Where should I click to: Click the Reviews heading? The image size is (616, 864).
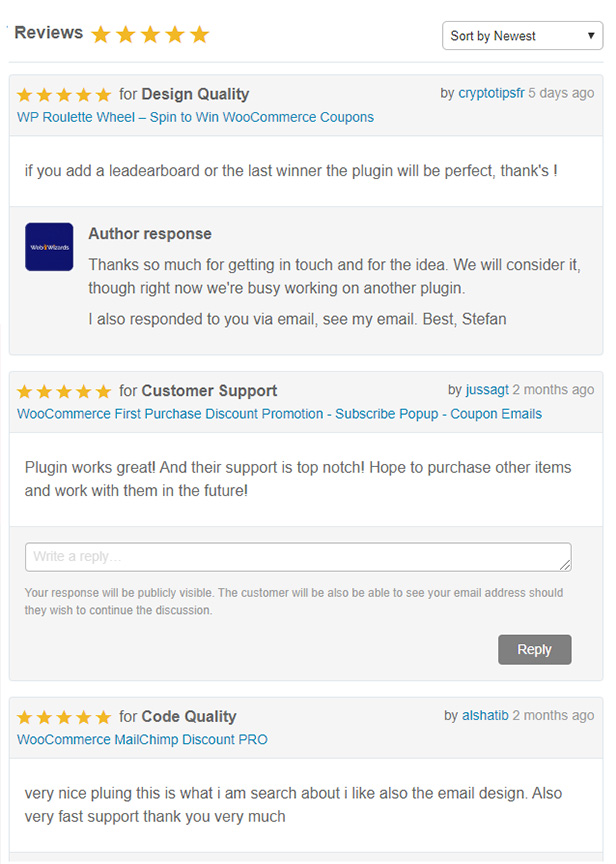point(49,33)
